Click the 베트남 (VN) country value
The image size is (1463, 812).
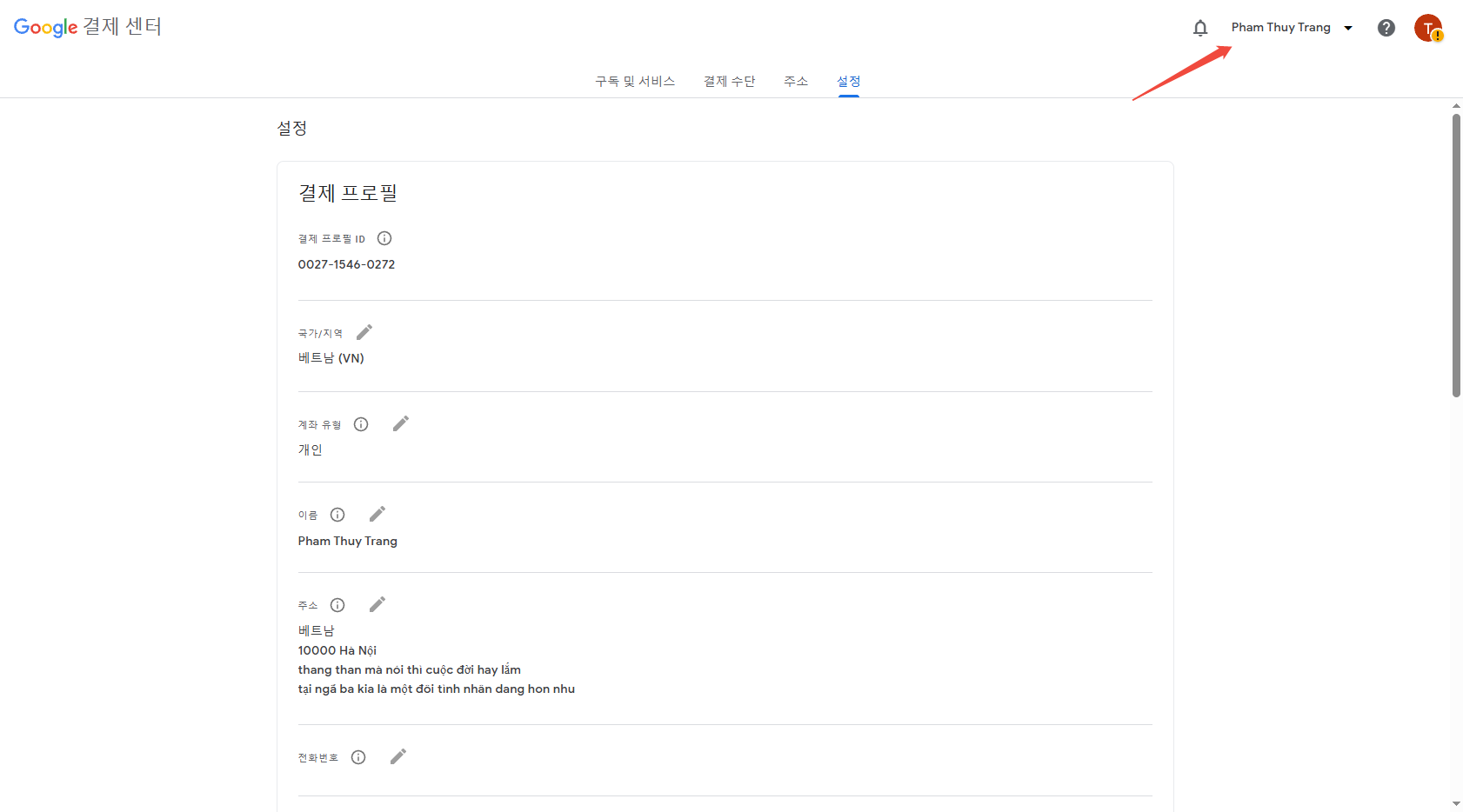click(331, 358)
